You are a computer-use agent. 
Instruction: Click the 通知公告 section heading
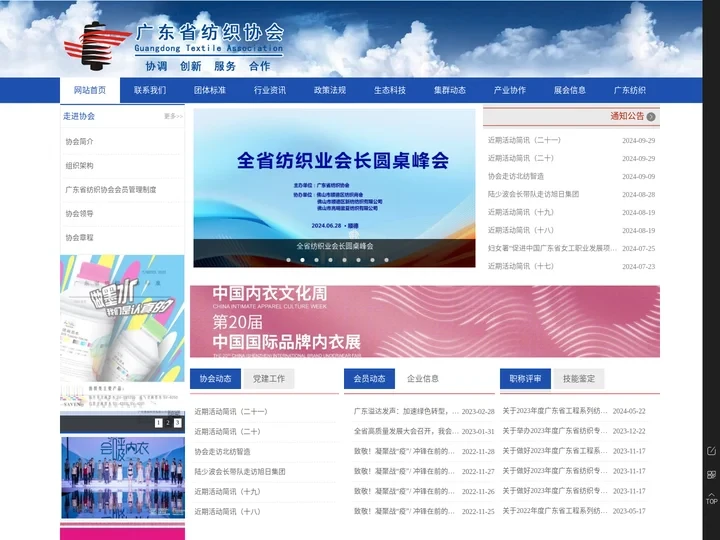pyautogui.click(x=627, y=116)
